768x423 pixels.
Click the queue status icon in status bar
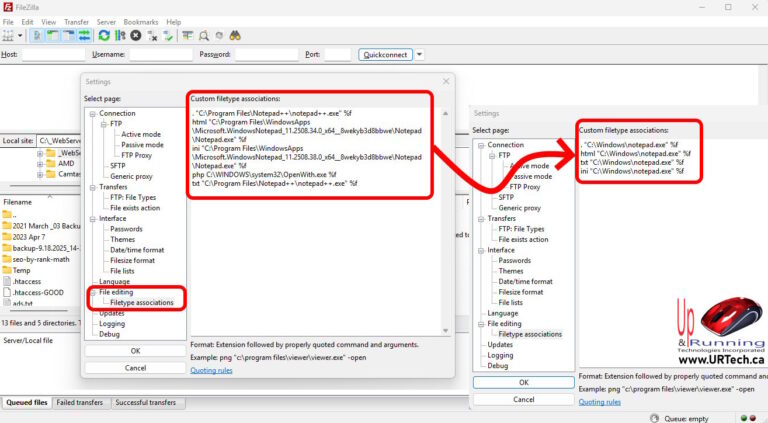pyautogui.click(x=654, y=418)
